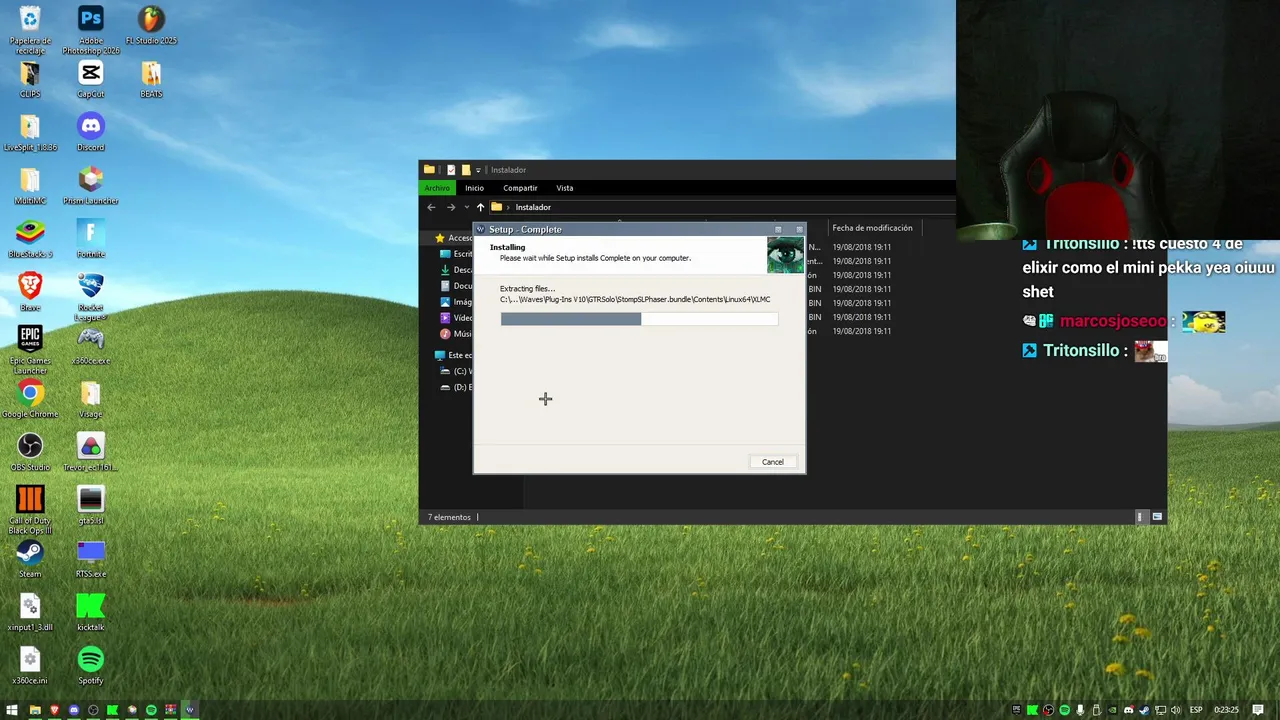The image size is (1280, 720).
Task: Switch to the Waves setup taskbar button
Action: click(190, 710)
